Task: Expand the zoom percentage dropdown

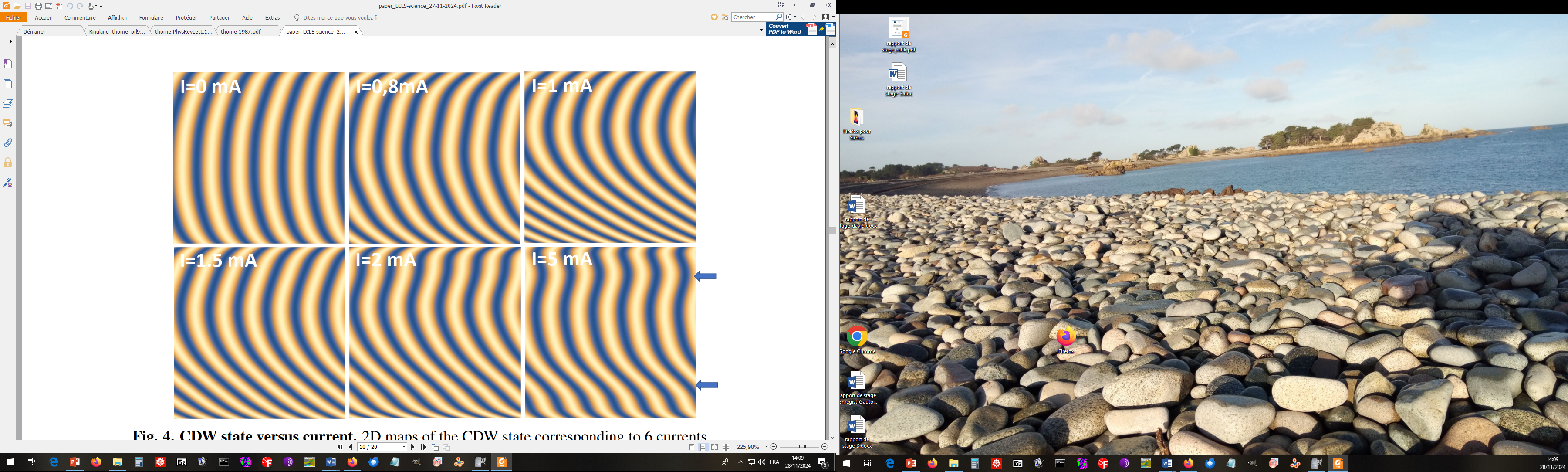Action: click(x=767, y=447)
